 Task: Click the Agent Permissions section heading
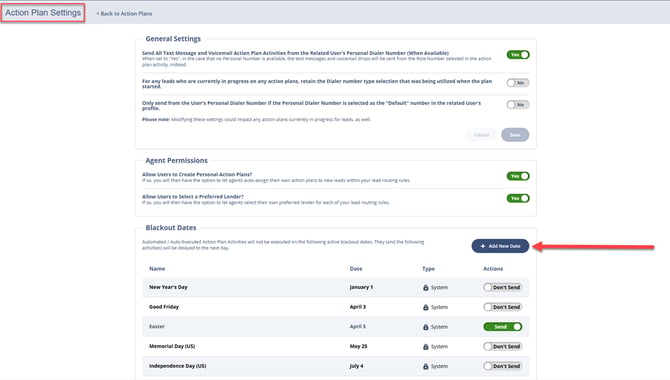(x=176, y=160)
